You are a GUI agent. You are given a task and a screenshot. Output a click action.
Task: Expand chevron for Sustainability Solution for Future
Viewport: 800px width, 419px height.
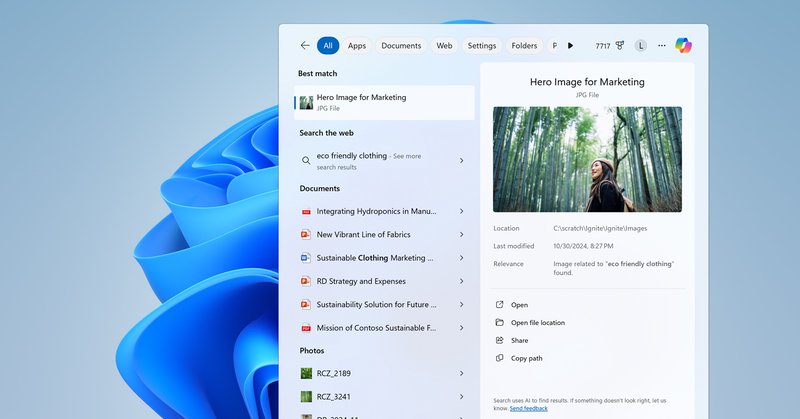click(x=462, y=305)
